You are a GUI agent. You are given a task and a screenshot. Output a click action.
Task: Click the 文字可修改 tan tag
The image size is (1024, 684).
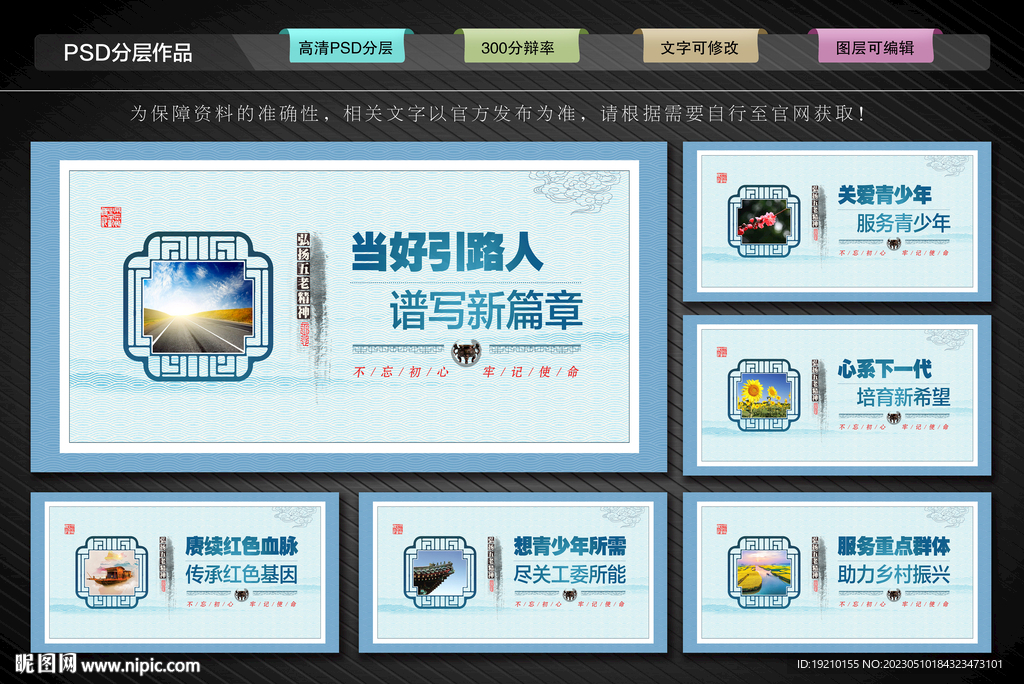coord(700,48)
